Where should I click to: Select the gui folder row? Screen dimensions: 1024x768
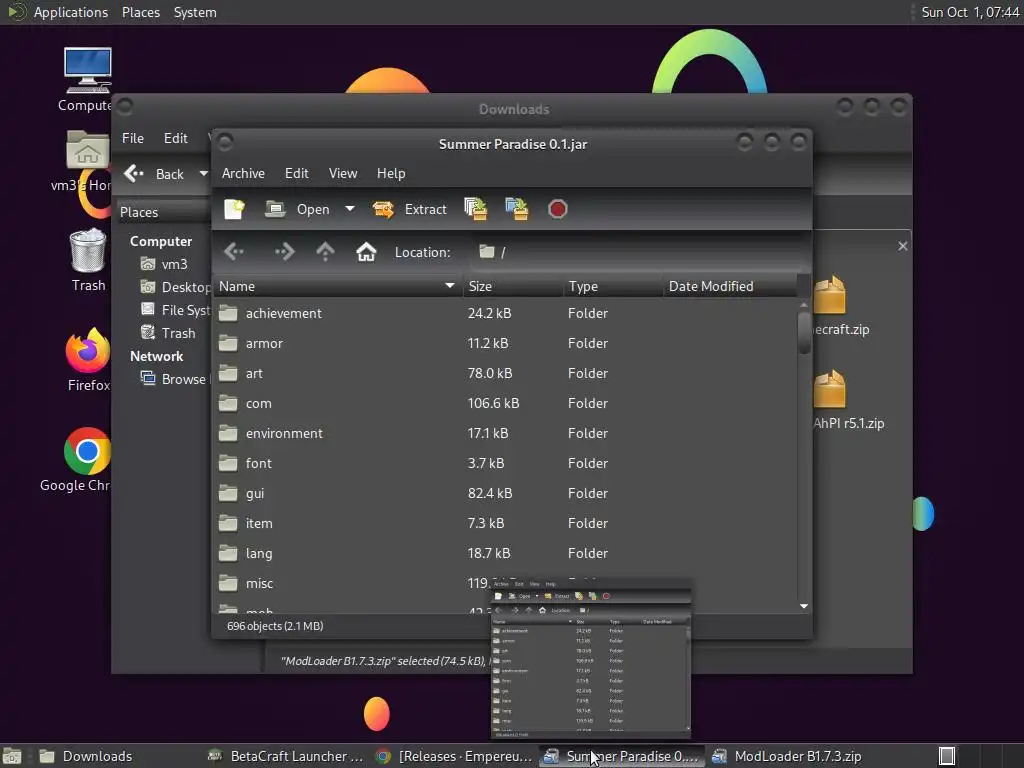[x=505, y=494]
